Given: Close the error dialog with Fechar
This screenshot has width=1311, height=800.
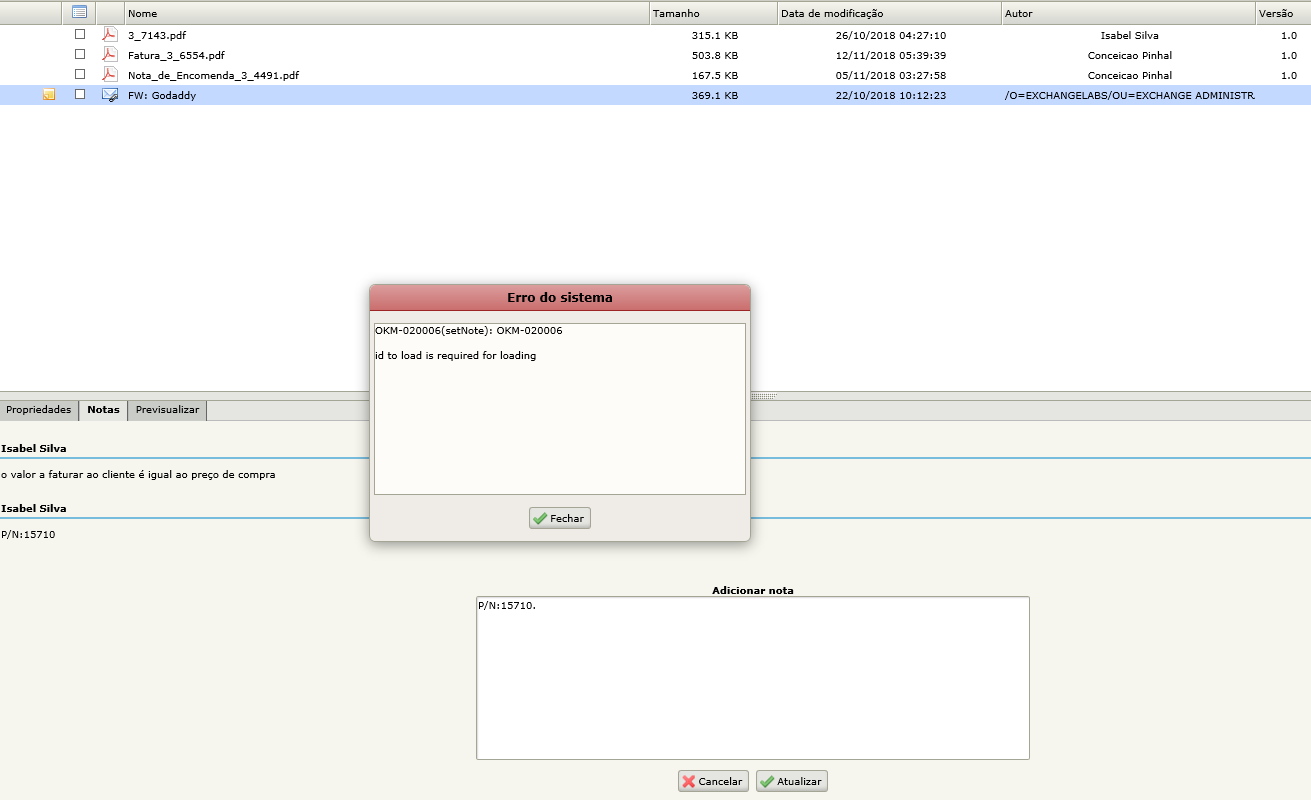Looking at the screenshot, I should [x=560, y=519].
